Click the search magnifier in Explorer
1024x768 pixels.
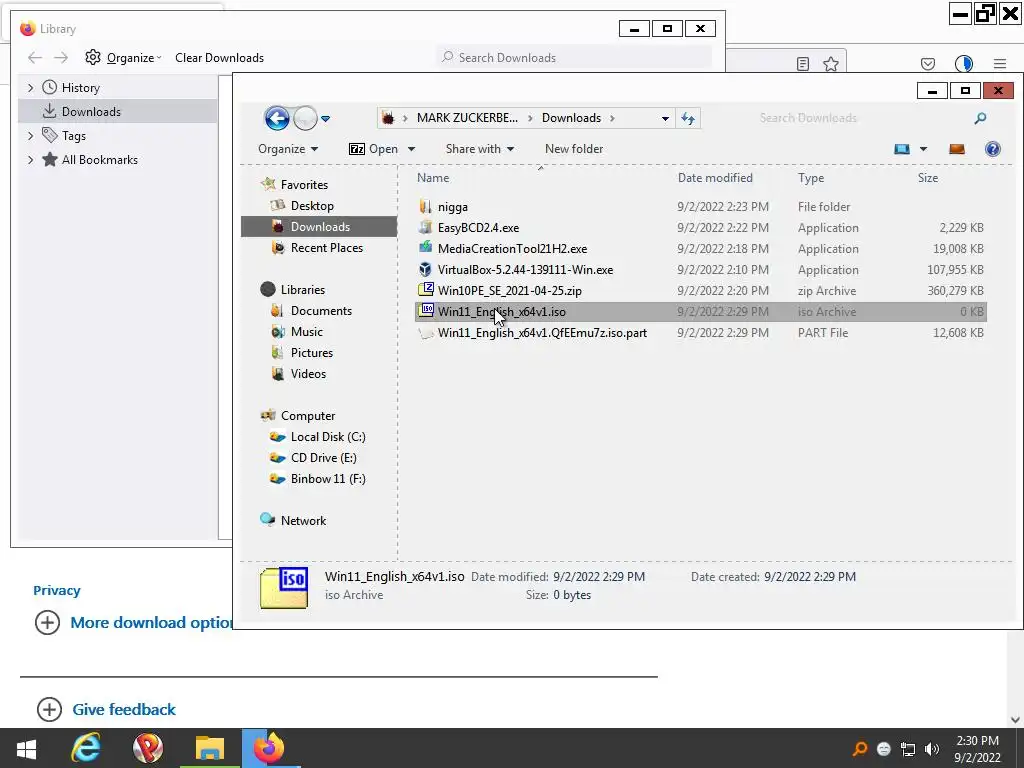(980, 118)
